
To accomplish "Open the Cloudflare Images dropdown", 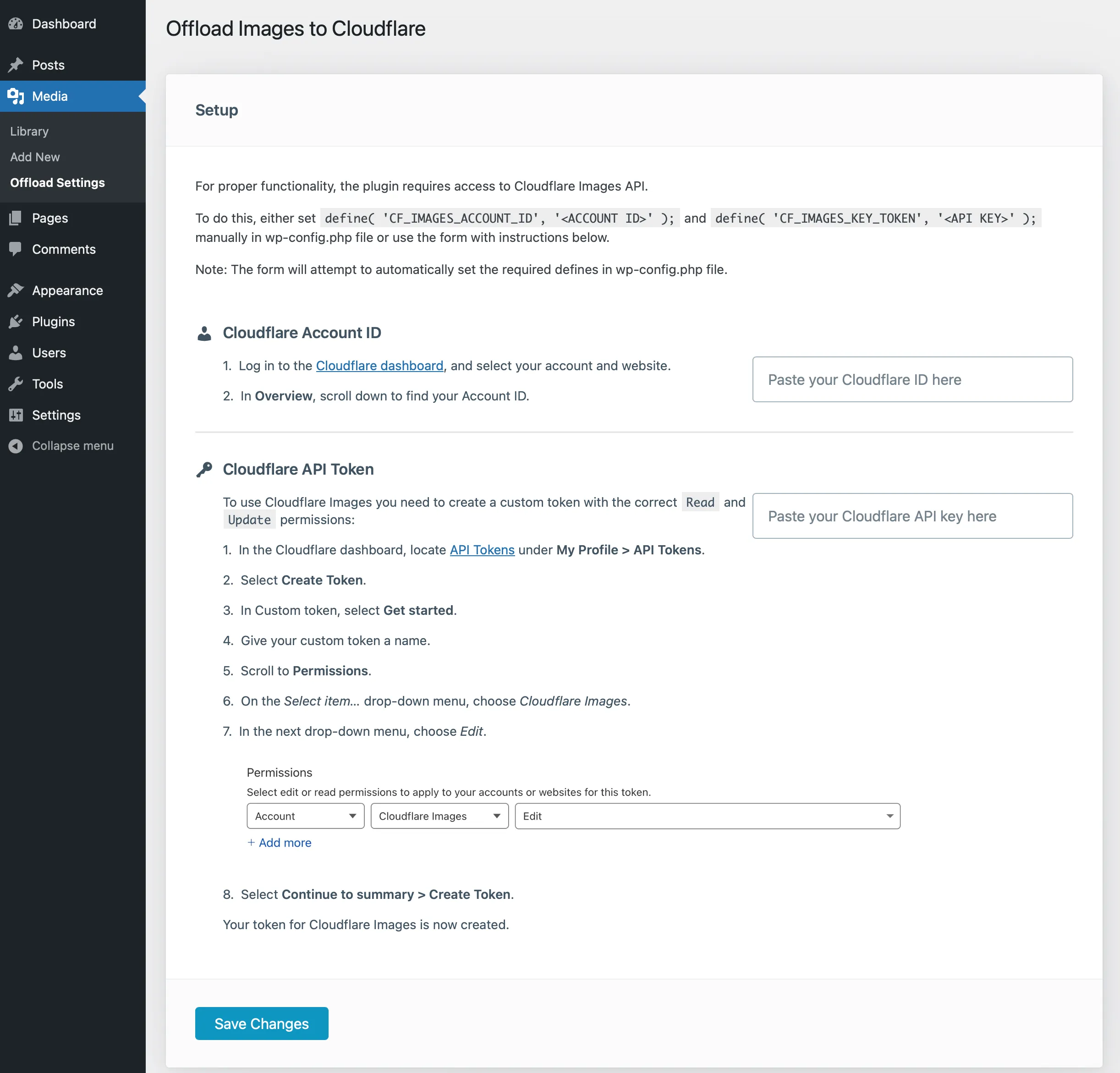I will [439, 816].
